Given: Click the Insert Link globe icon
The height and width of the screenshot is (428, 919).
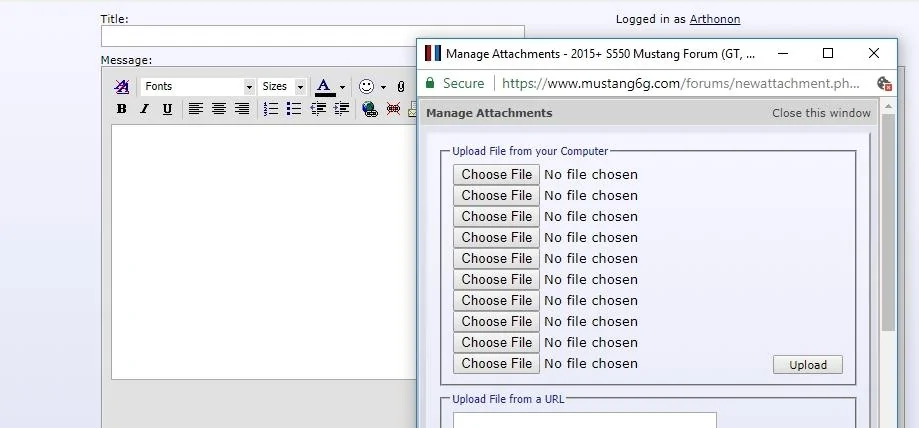Looking at the screenshot, I should pyautogui.click(x=370, y=108).
